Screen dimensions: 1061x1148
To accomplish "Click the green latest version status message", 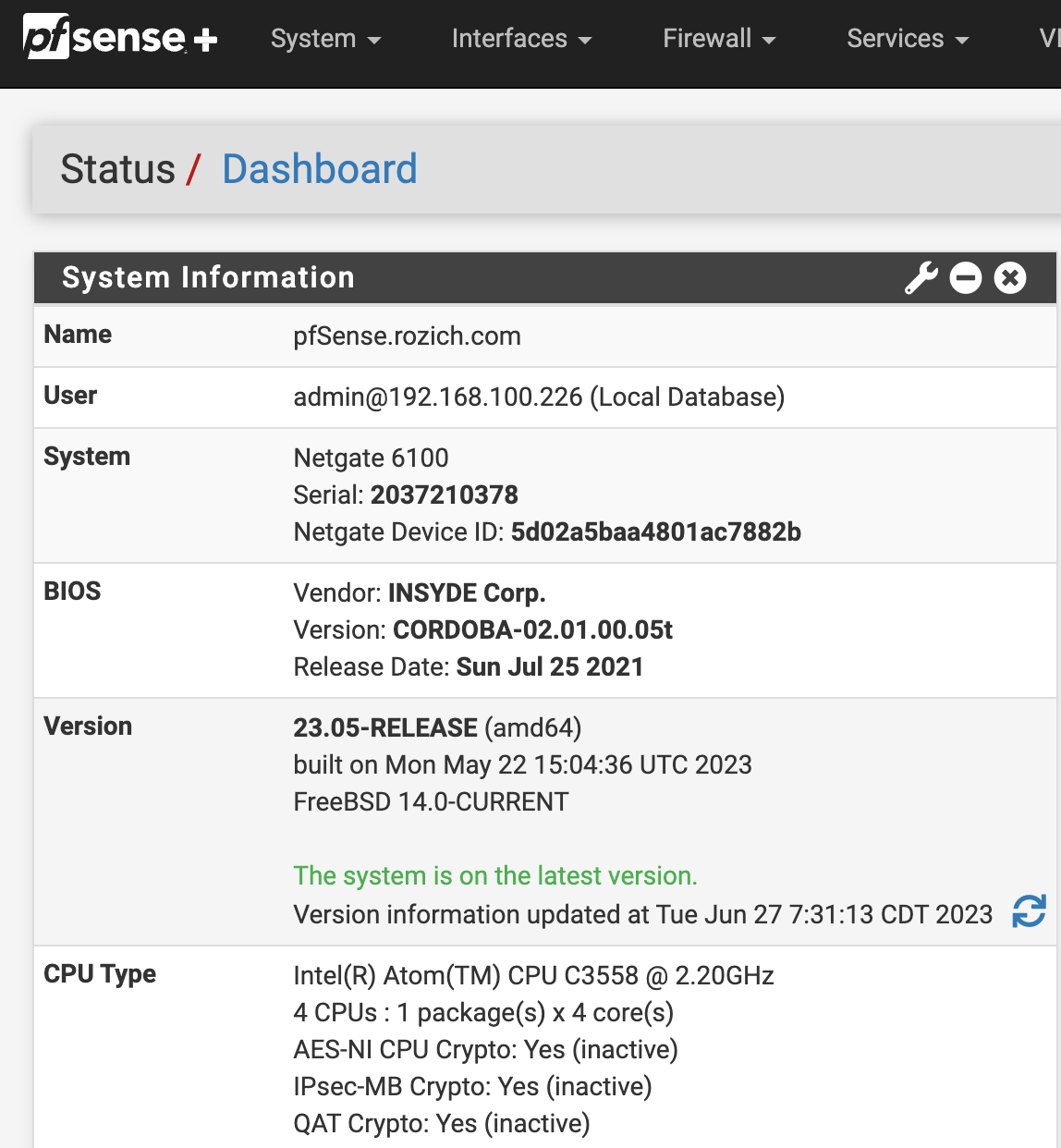I will click(495, 875).
